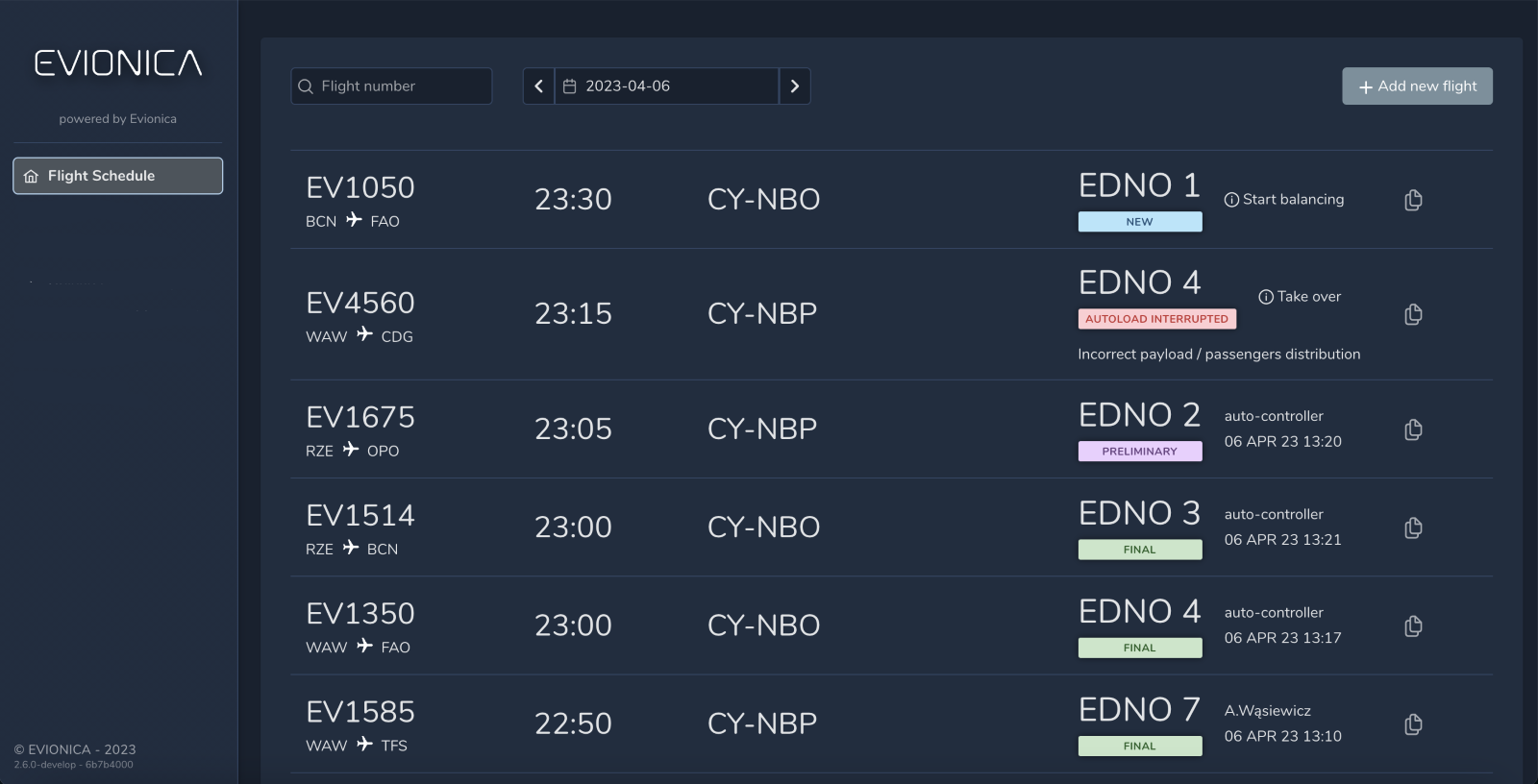The width and height of the screenshot is (1538, 784).
Task: Select the NEW status badge on EV1050
Action: pos(1140,221)
